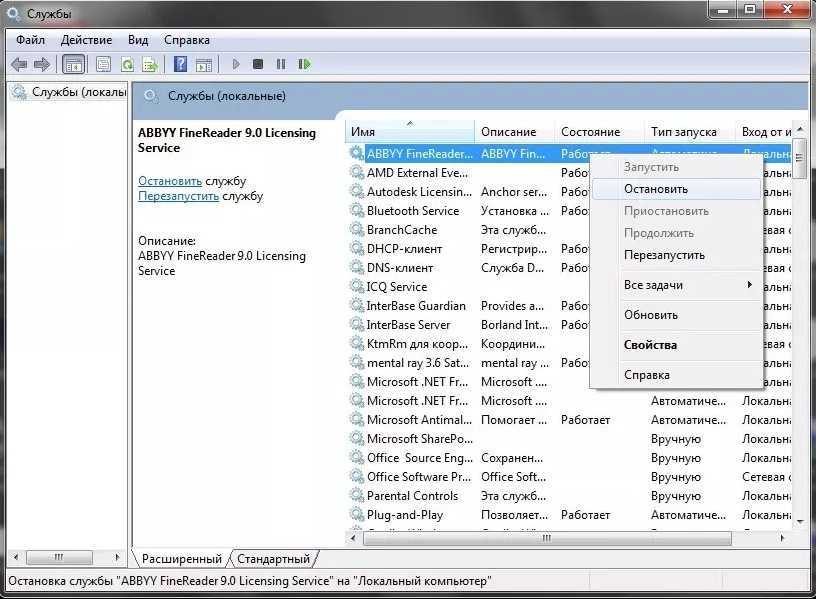The height and width of the screenshot is (599, 816).
Task: Click the Forward arrow toolbar icon
Action: tap(42, 64)
